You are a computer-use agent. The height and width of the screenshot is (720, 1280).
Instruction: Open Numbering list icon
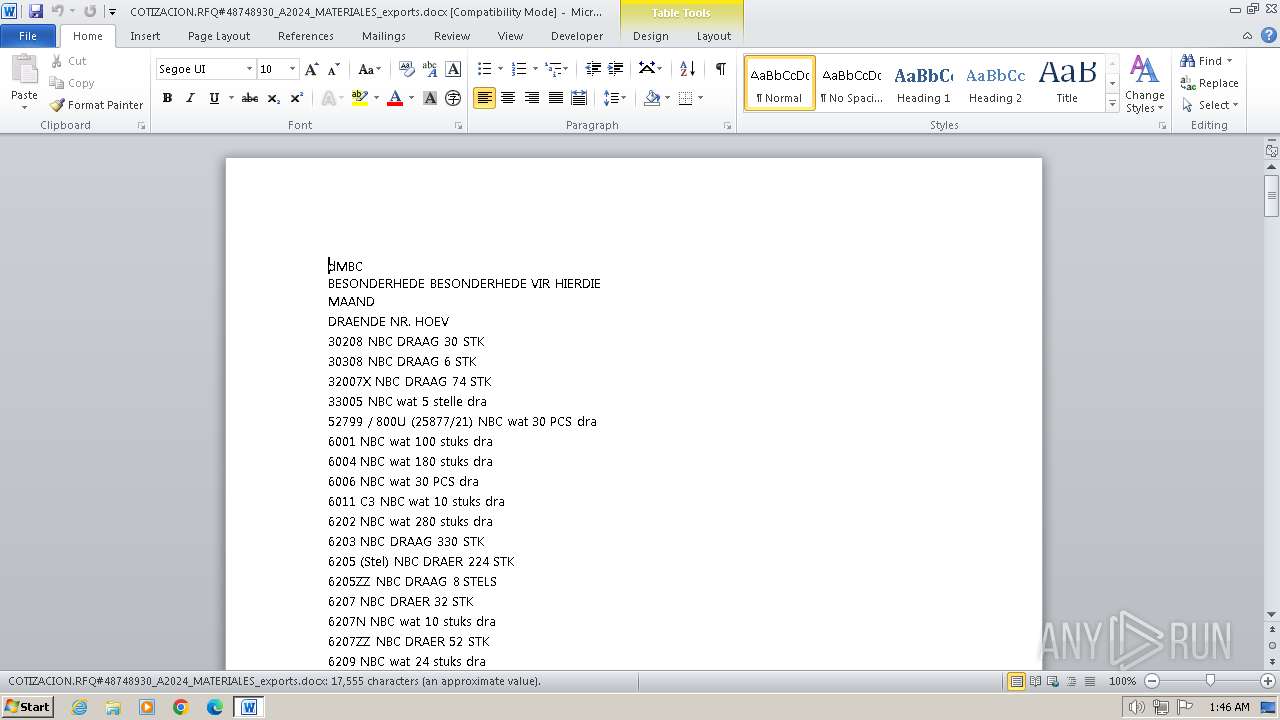click(x=519, y=69)
